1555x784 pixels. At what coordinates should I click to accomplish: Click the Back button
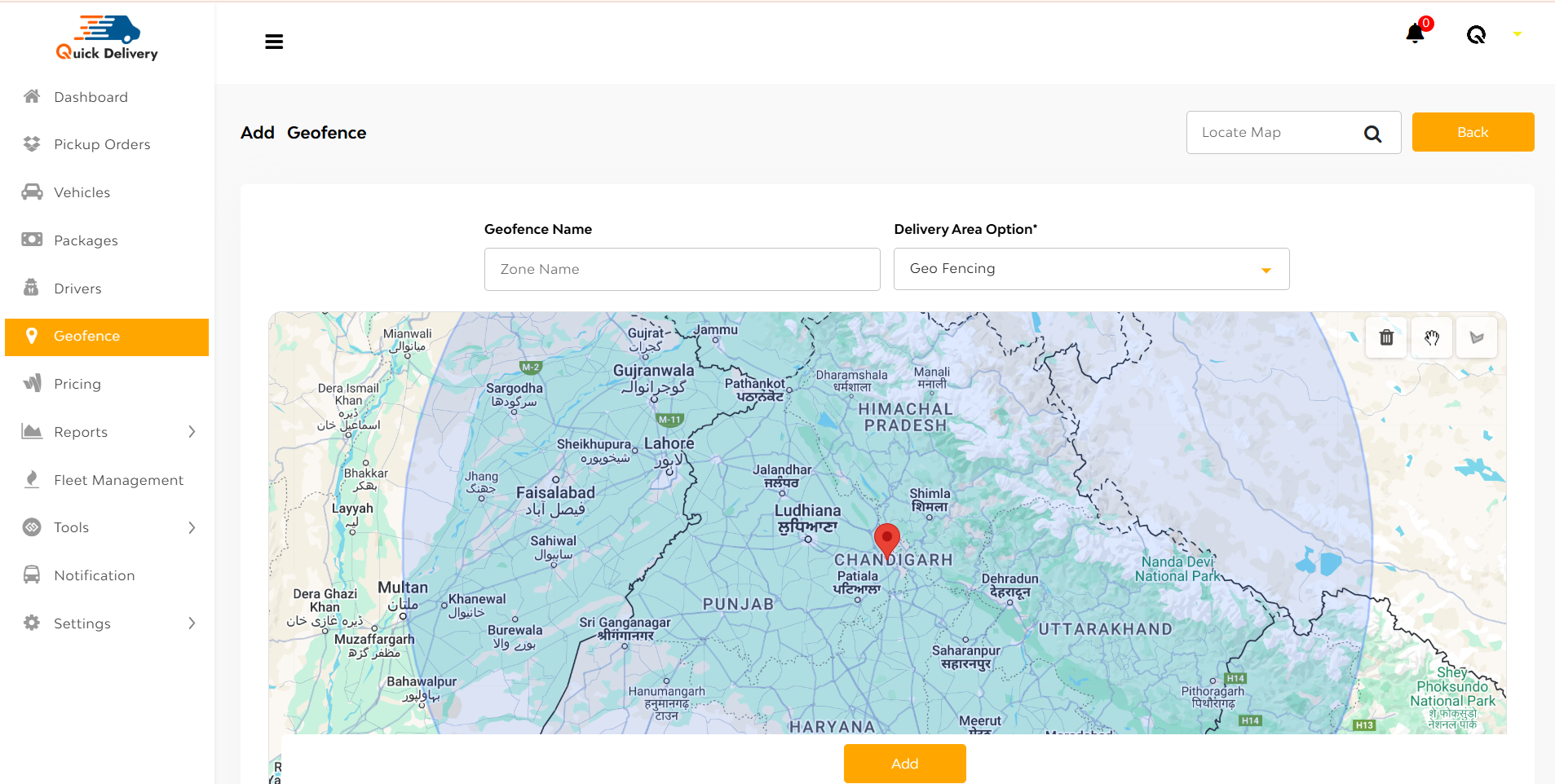click(x=1473, y=132)
